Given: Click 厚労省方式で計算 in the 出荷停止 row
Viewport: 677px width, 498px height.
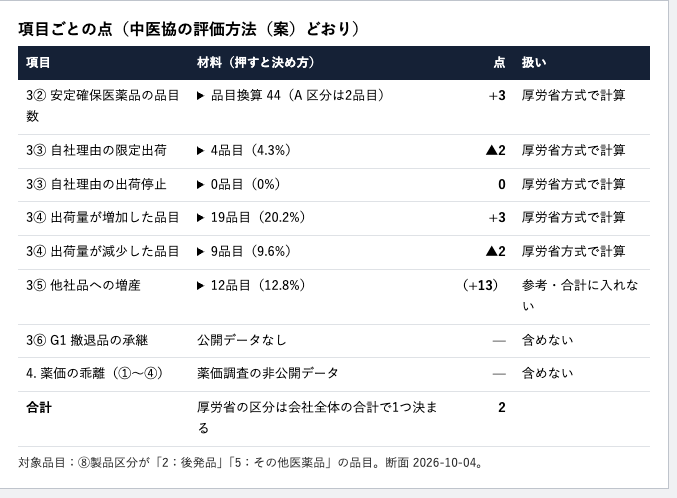Looking at the screenshot, I should pyautogui.click(x=573, y=184).
